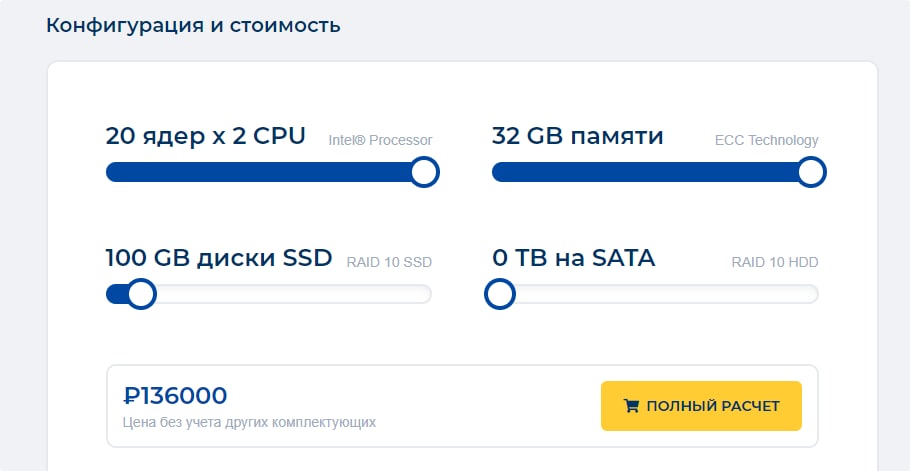Click the Конфигурация и стоимость heading
The height and width of the screenshot is (471, 910).
[x=193, y=26]
